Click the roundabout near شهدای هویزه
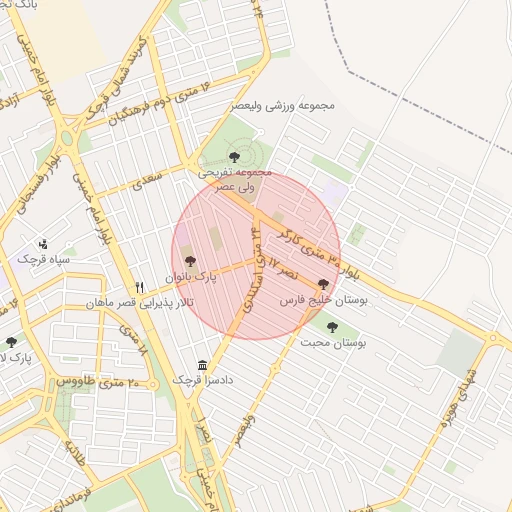This screenshot has width=512, height=512. tap(493, 338)
